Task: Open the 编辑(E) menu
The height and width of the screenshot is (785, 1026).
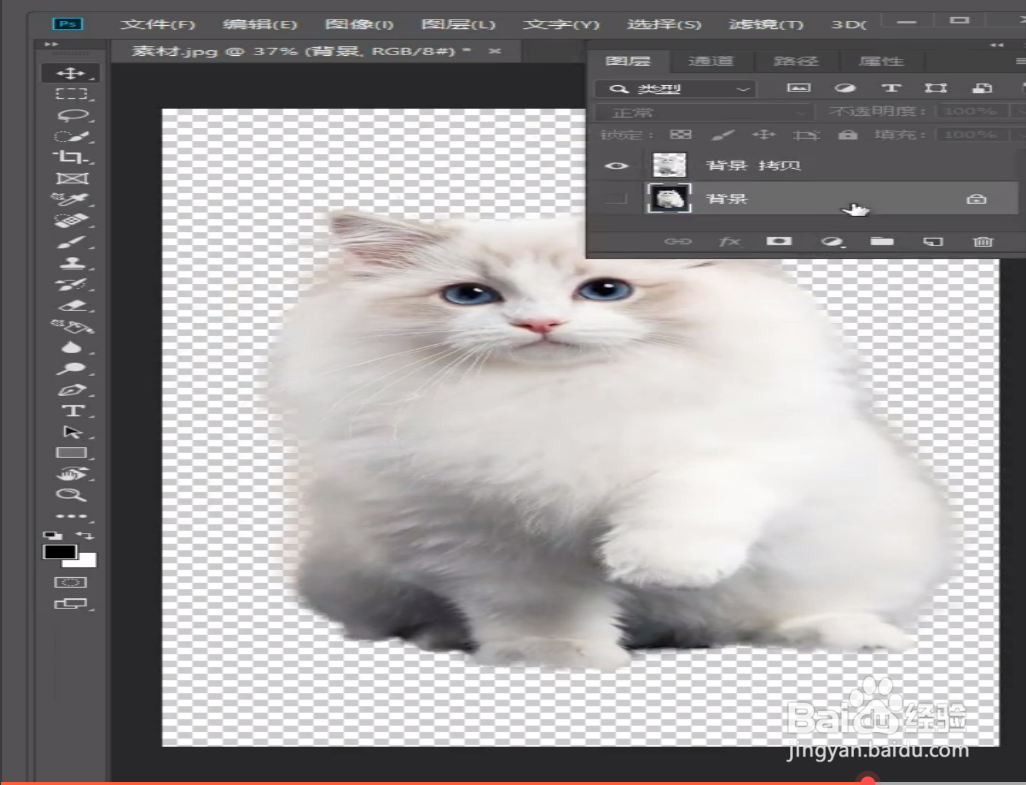Action: [260, 24]
